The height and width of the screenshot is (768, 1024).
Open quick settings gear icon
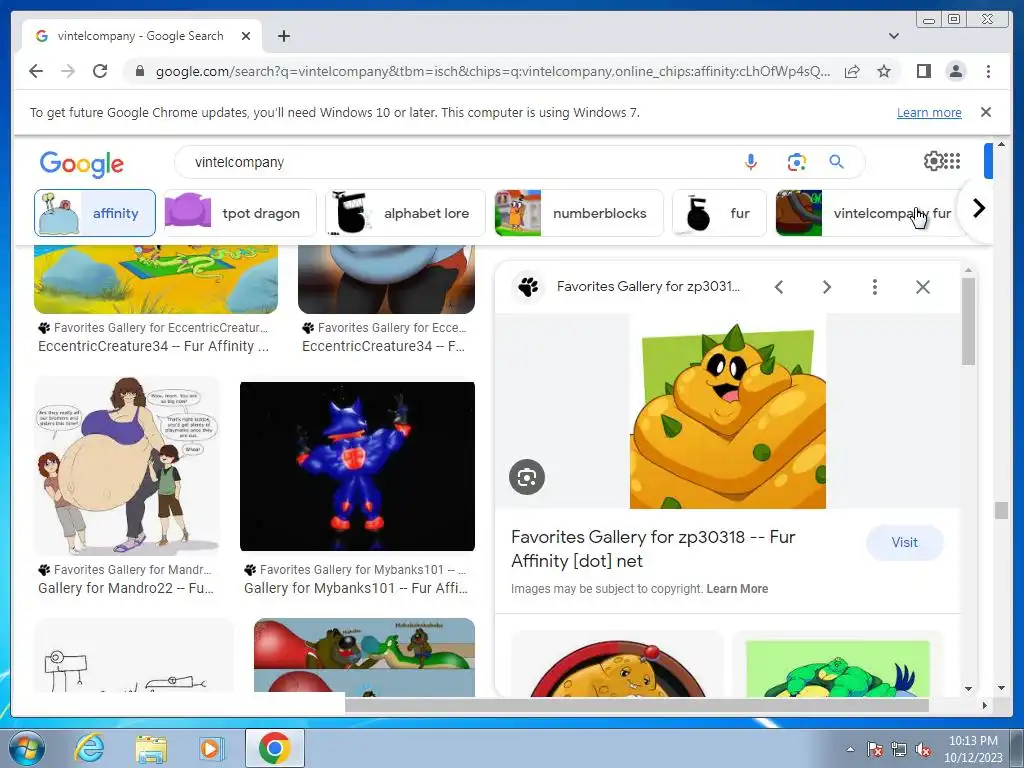click(933, 161)
